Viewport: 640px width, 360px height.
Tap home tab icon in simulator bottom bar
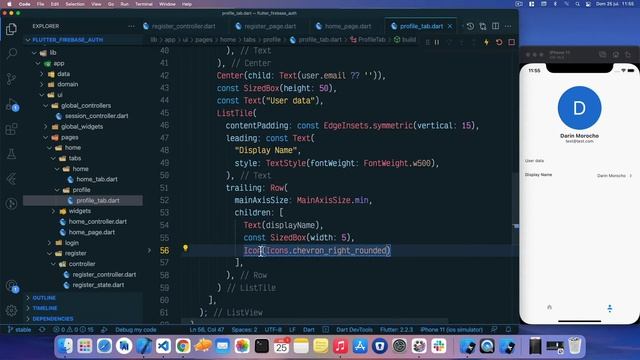coord(549,307)
